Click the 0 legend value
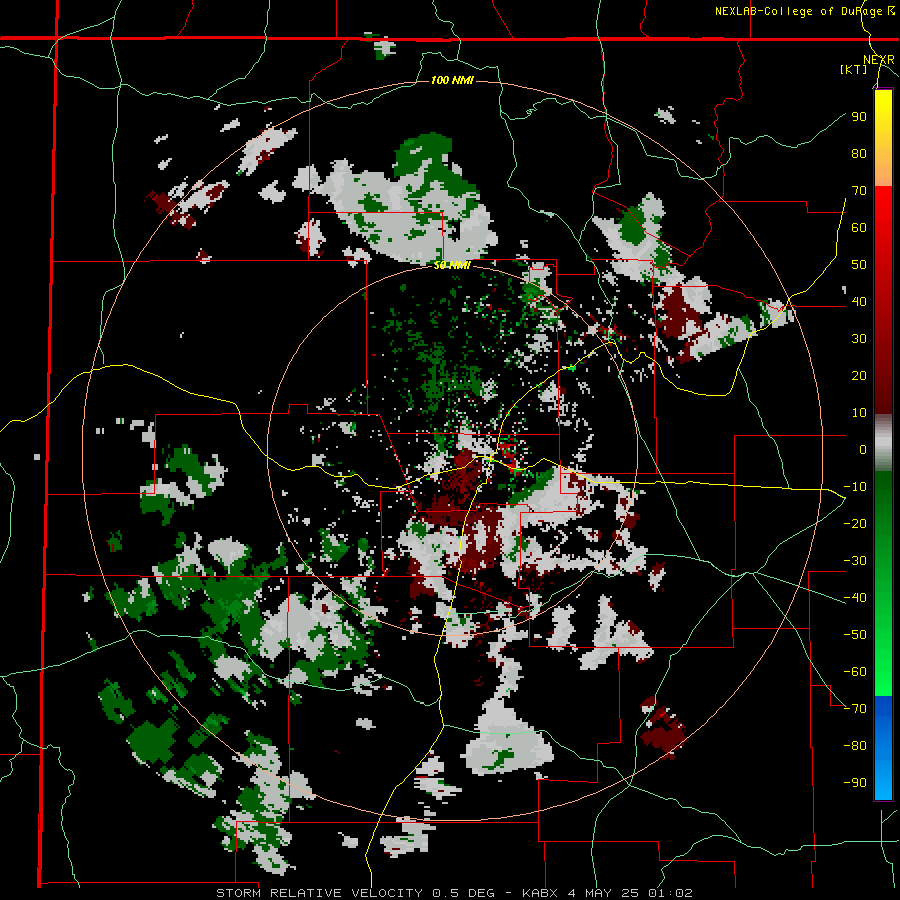900x900 pixels. pos(863,449)
